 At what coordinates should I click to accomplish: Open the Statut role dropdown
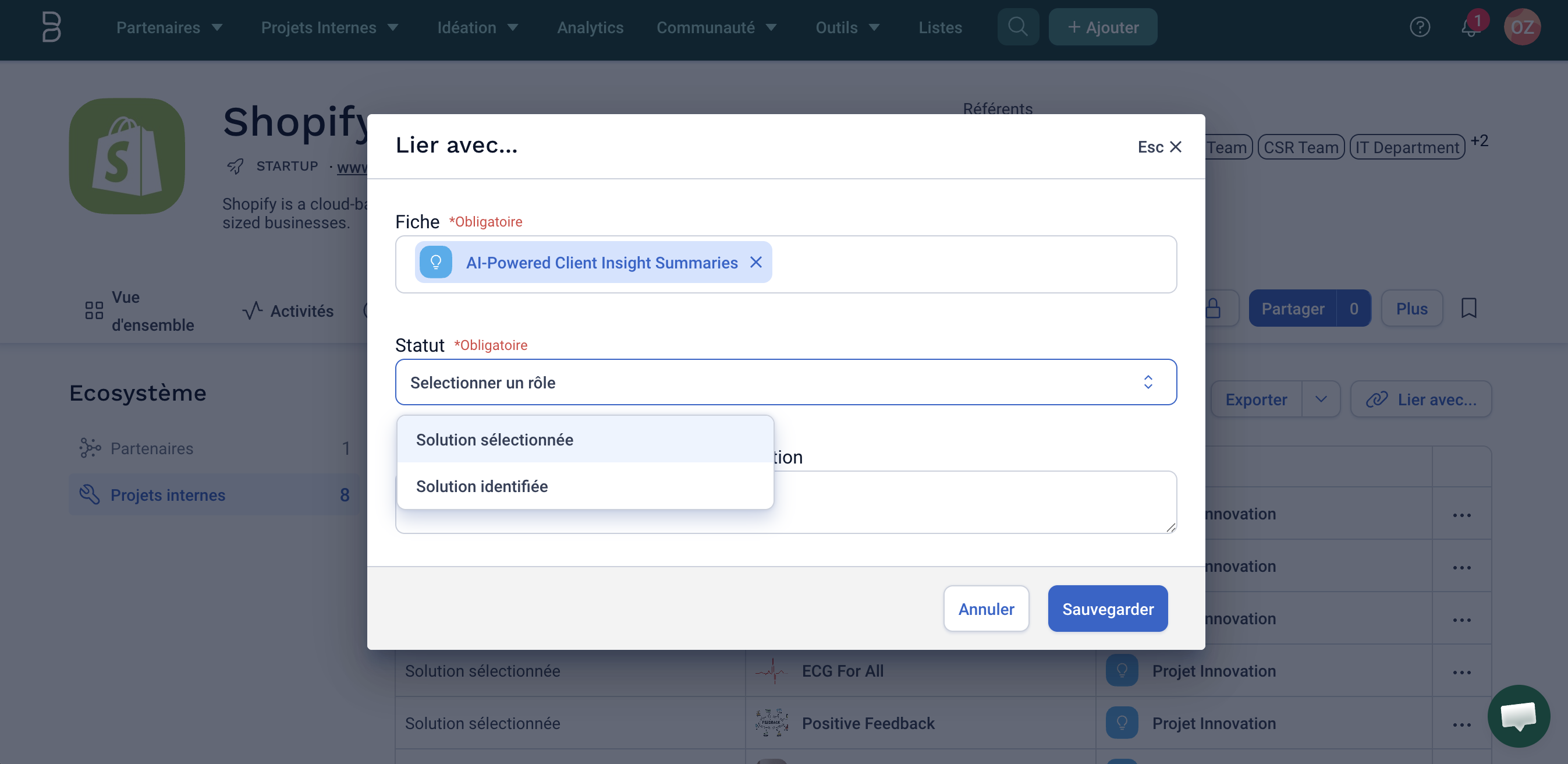(x=786, y=383)
